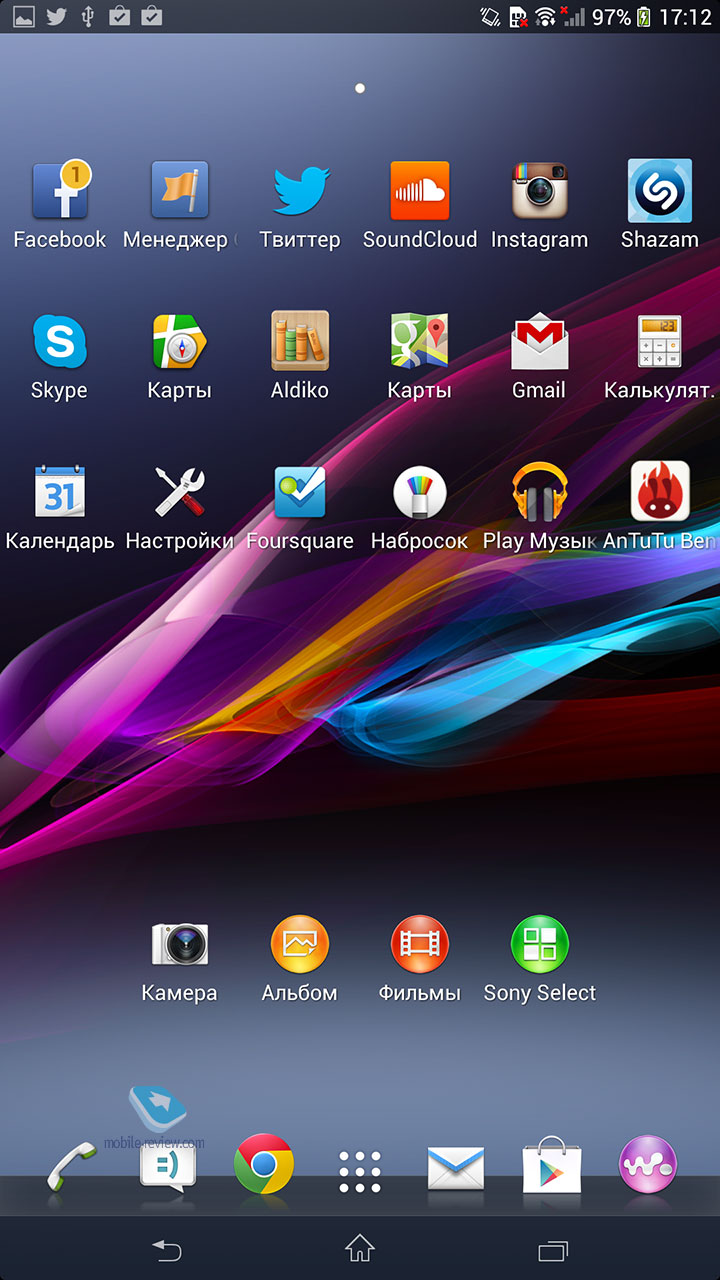Open Google Maps Карты app
Screen dimensions: 720x1280
pos(420,341)
